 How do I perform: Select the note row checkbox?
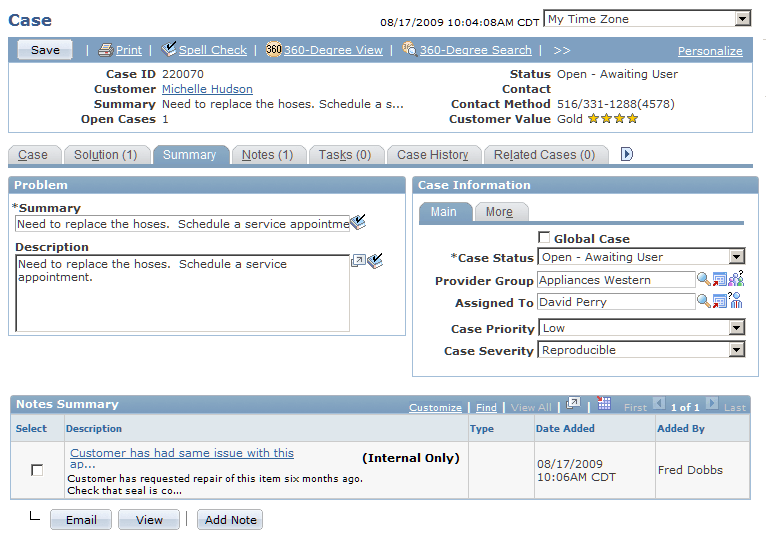(37, 470)
